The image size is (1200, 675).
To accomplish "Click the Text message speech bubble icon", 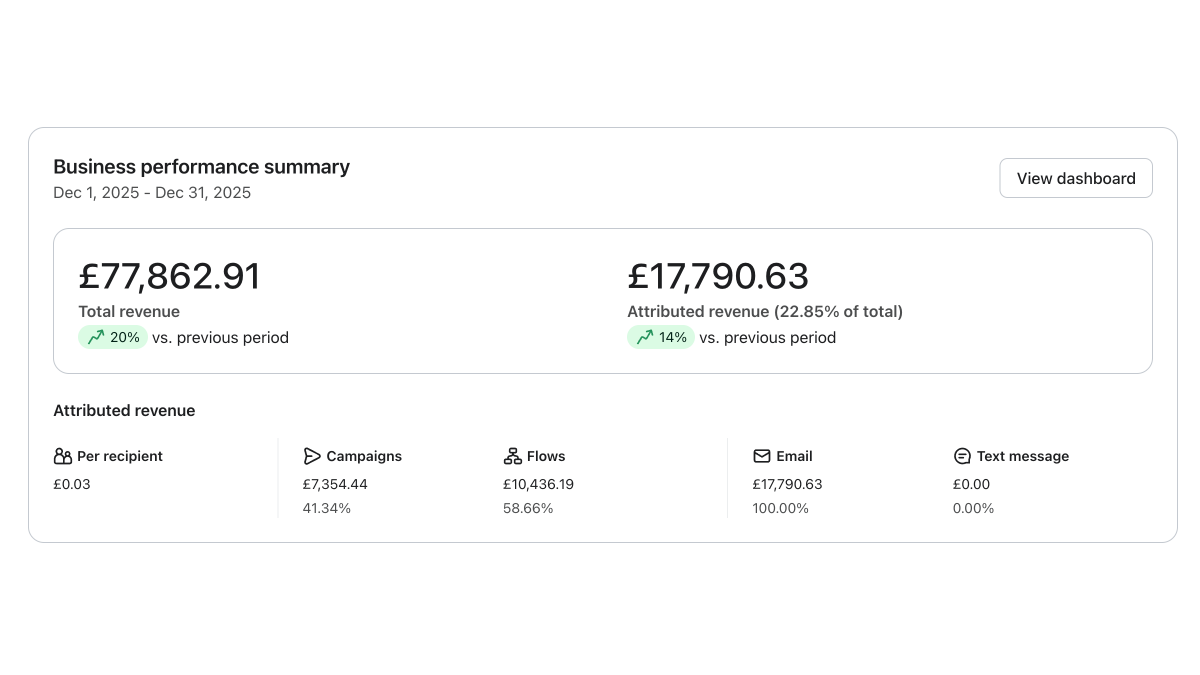I will (x=962, y=456).
